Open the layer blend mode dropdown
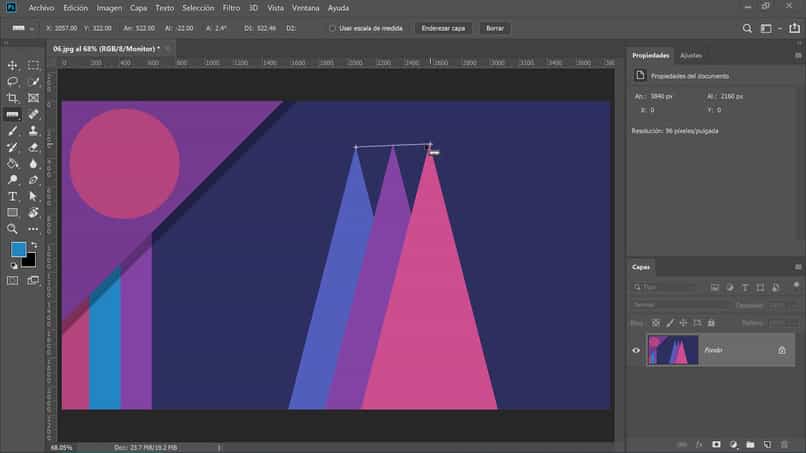Image resolution: width=806 pixels, height=453 pixels. click(x=680, y=305)
